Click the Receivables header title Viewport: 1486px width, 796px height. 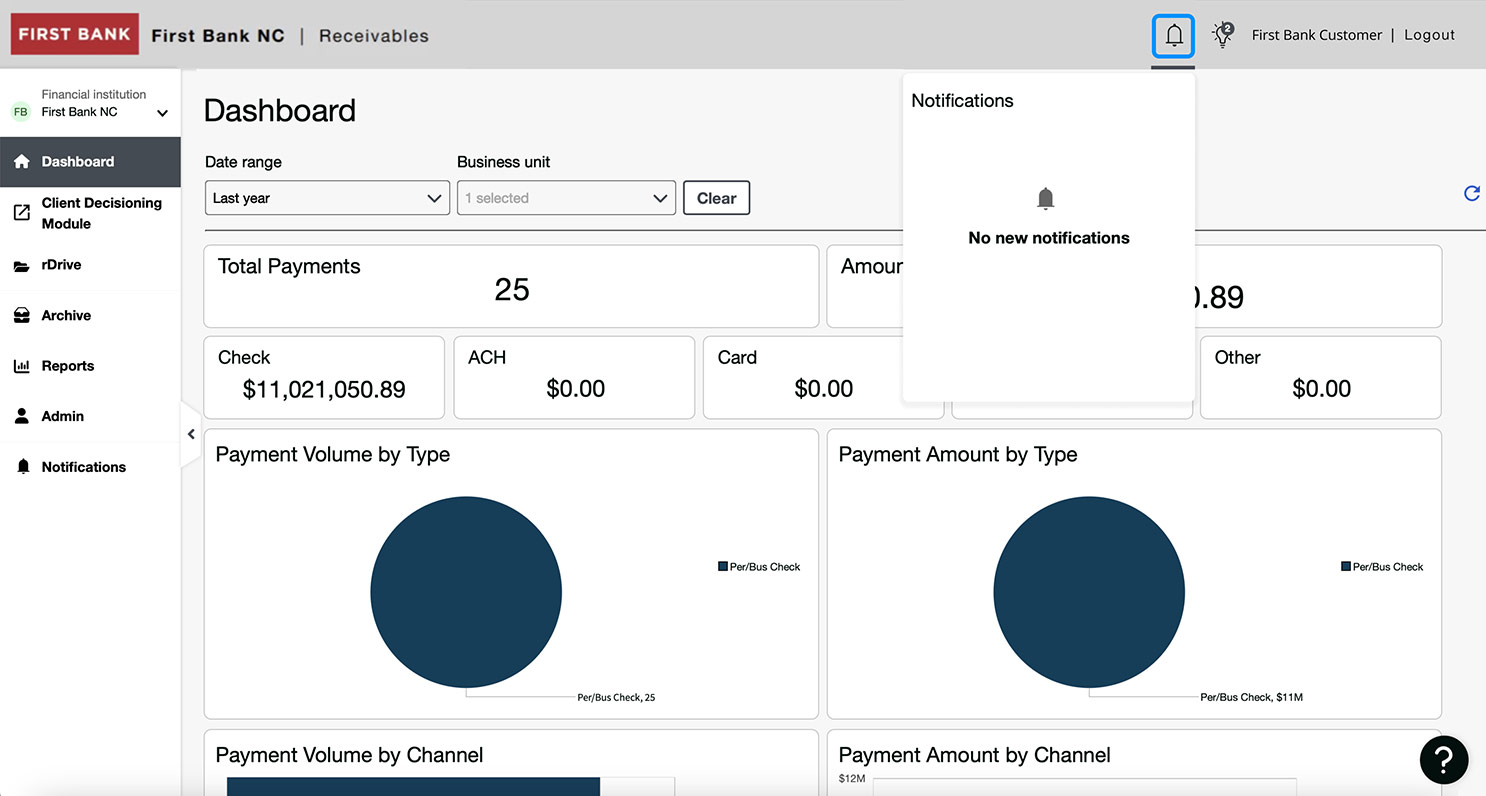click(374, 36)
